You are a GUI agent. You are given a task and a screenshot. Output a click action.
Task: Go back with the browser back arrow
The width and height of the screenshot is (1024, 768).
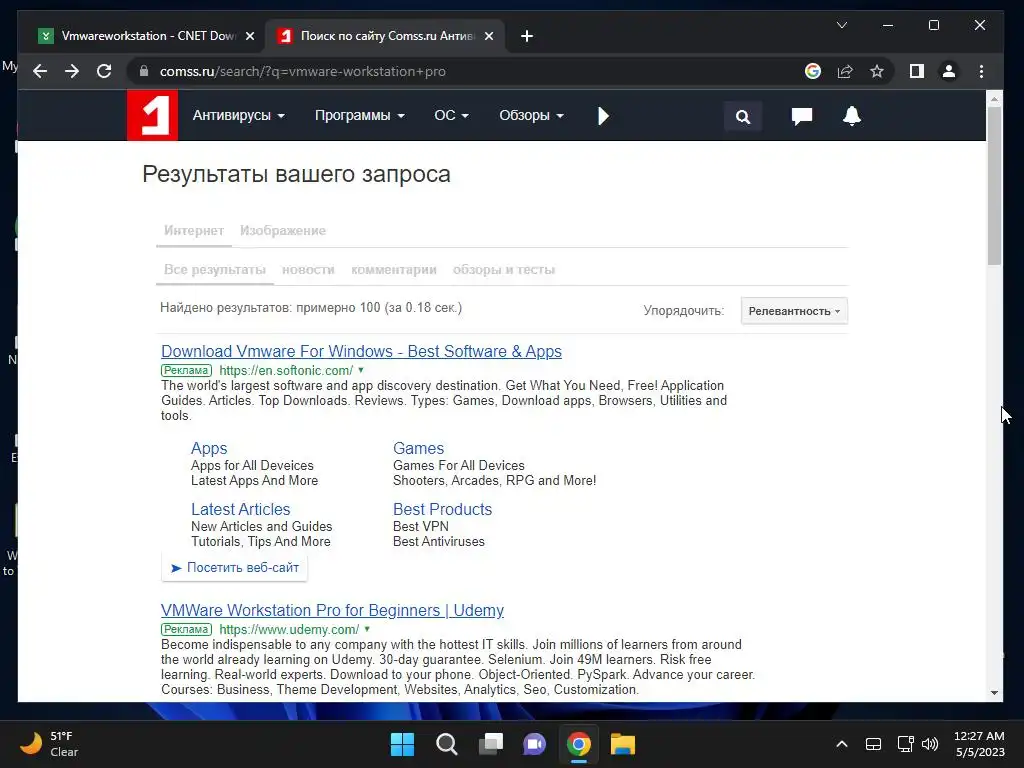[40, 71]
